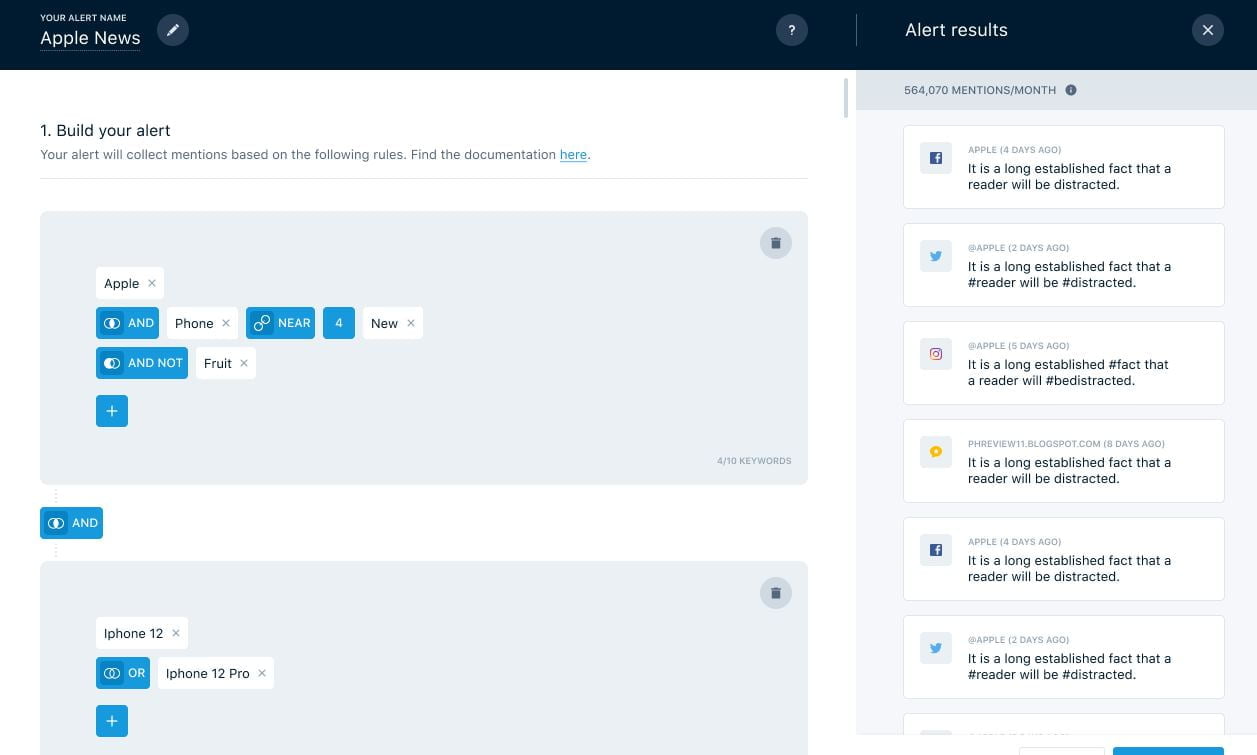Click the Alert results heading

956,30
